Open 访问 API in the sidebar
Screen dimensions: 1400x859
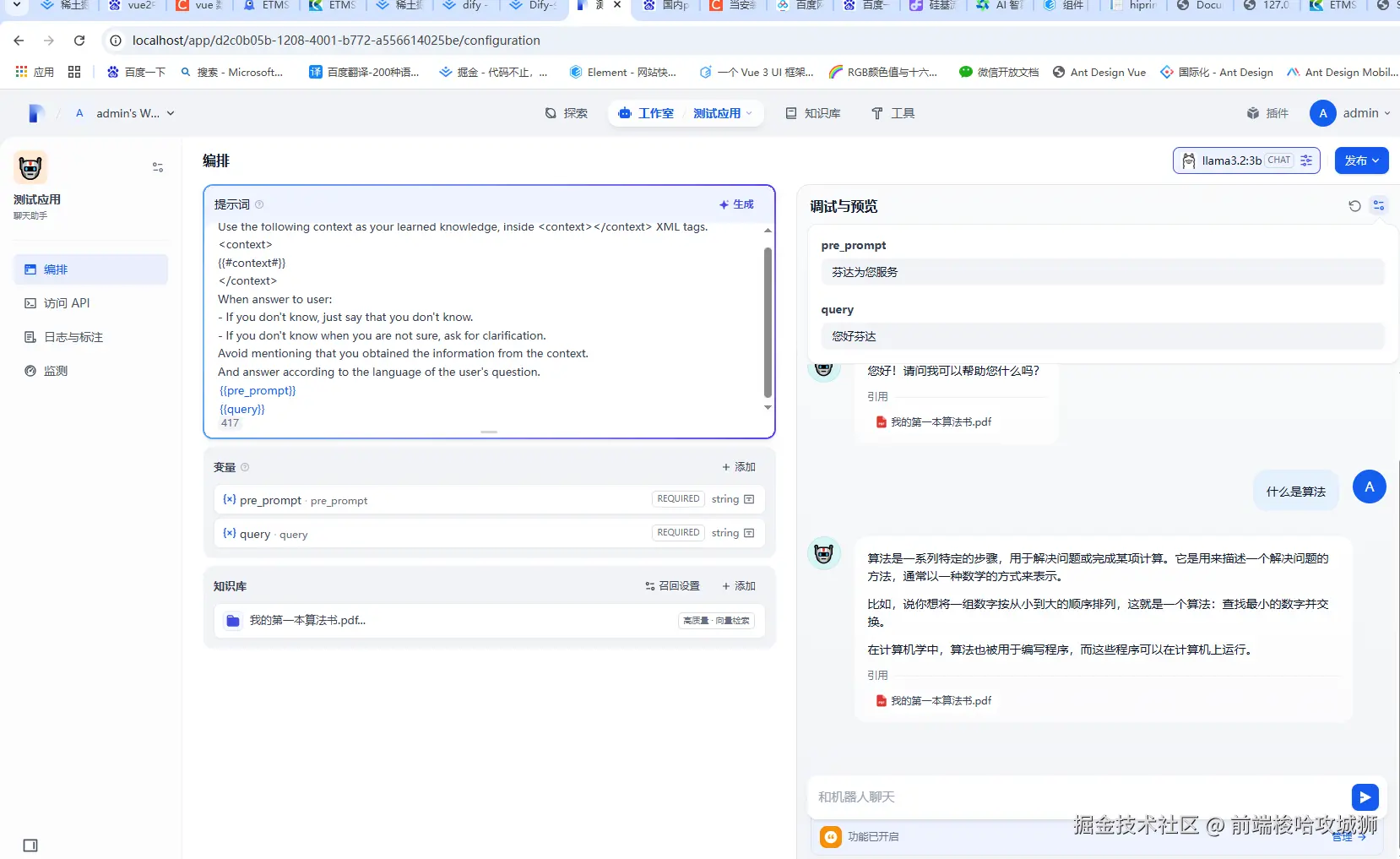[90, 303]
